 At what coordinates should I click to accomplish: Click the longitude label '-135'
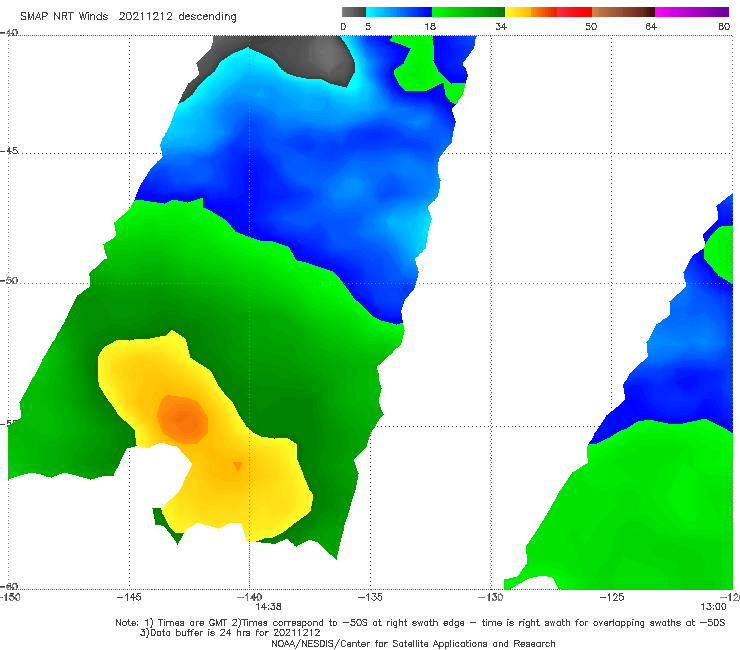pyautogui.click(x=370, y=598)
